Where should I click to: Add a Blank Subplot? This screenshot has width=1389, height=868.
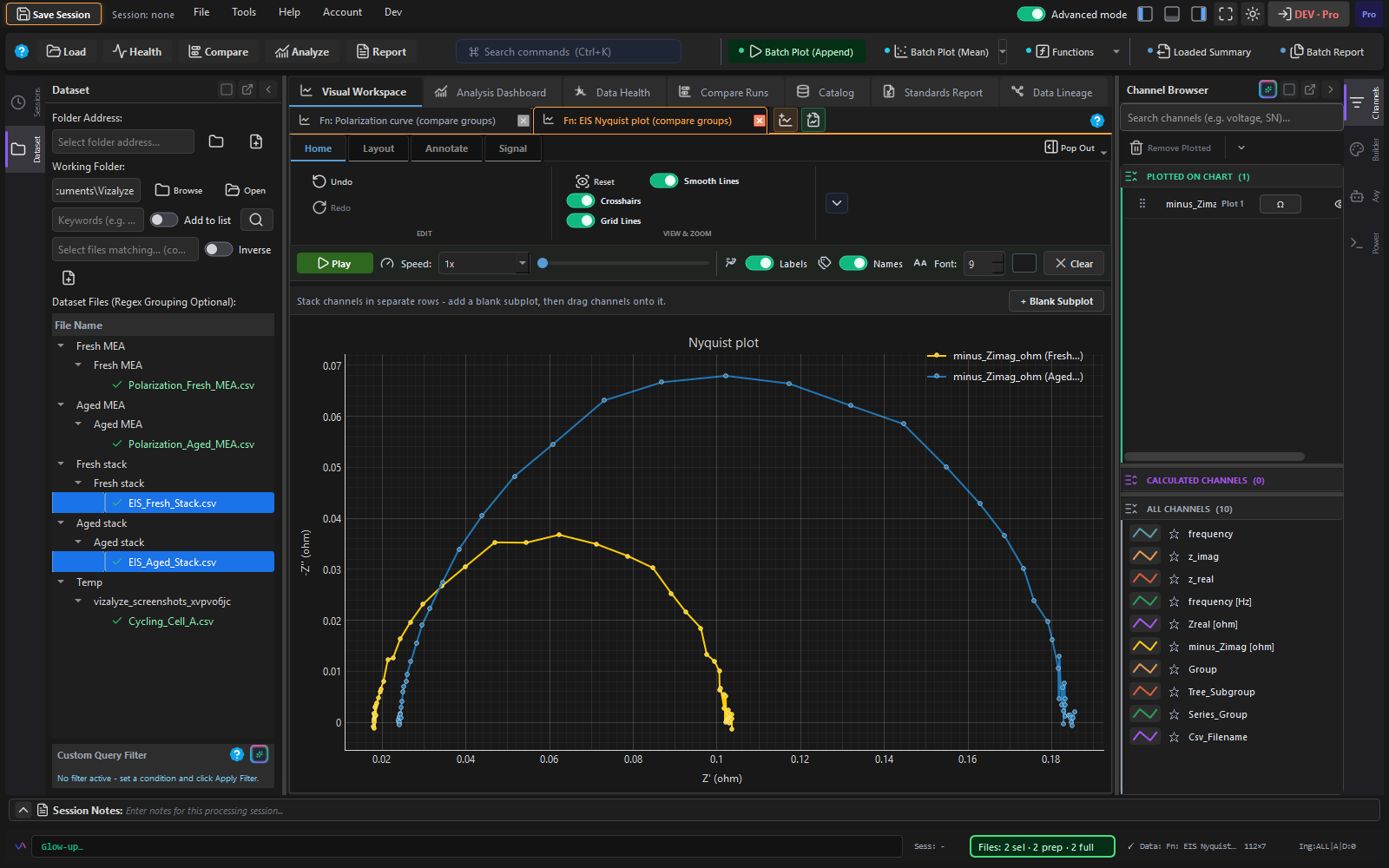1057,301
